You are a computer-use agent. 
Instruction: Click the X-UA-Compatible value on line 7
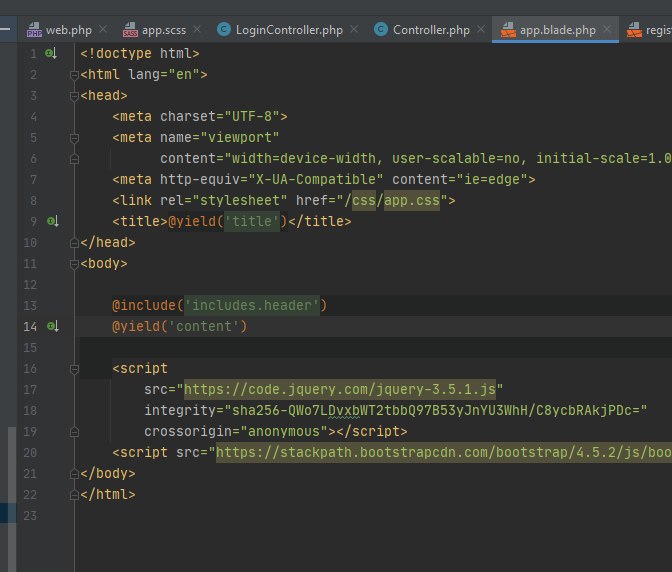[315, 180]
